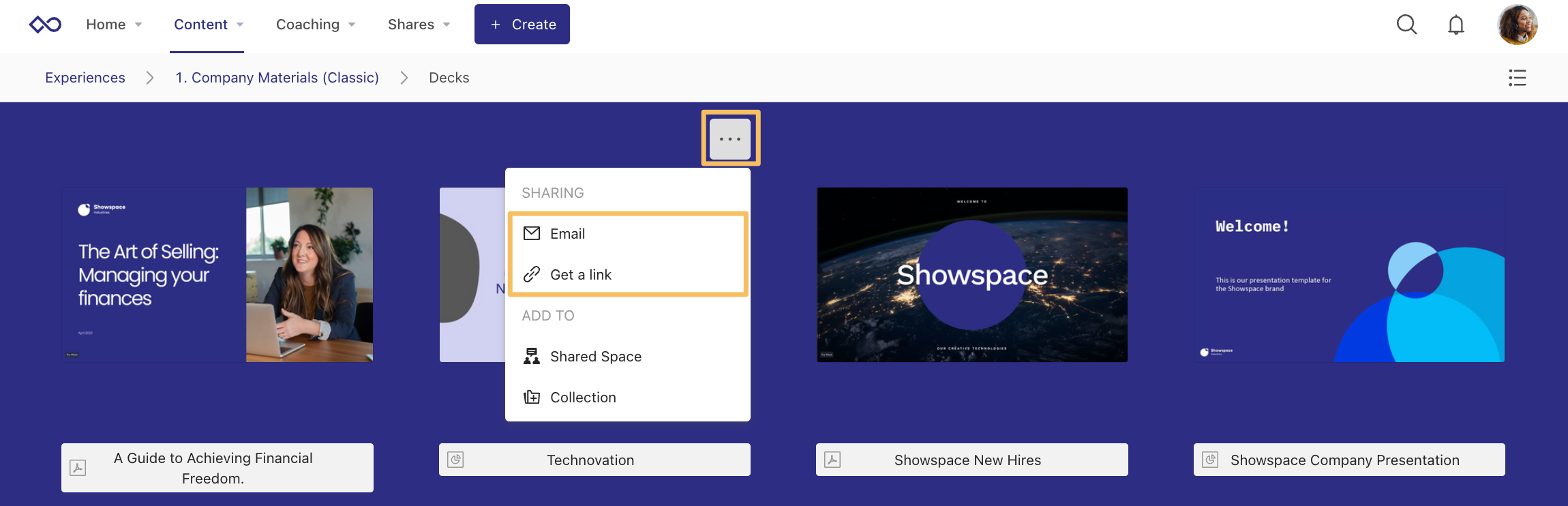Click presentation icon on Technovation label
The height and width of the screenshot is (506, 1568).
point(455,460)
